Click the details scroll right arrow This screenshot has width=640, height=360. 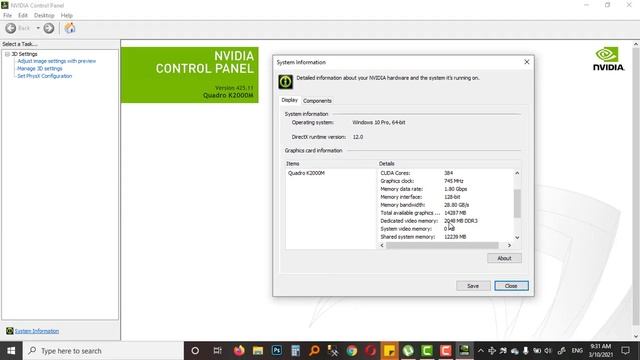tap(509, 245)
